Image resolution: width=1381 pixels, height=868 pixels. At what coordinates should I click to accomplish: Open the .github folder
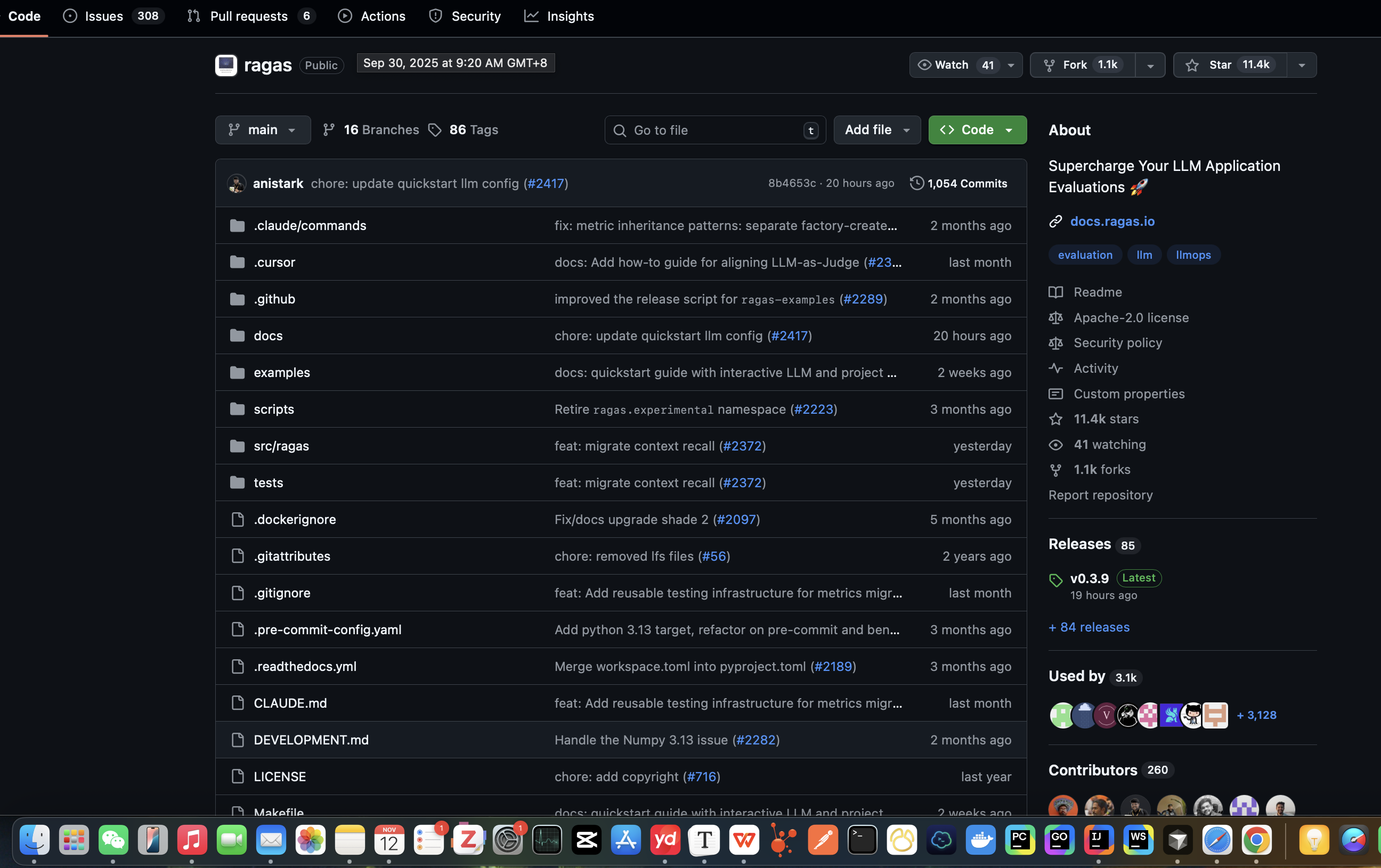tap(274, 299)
